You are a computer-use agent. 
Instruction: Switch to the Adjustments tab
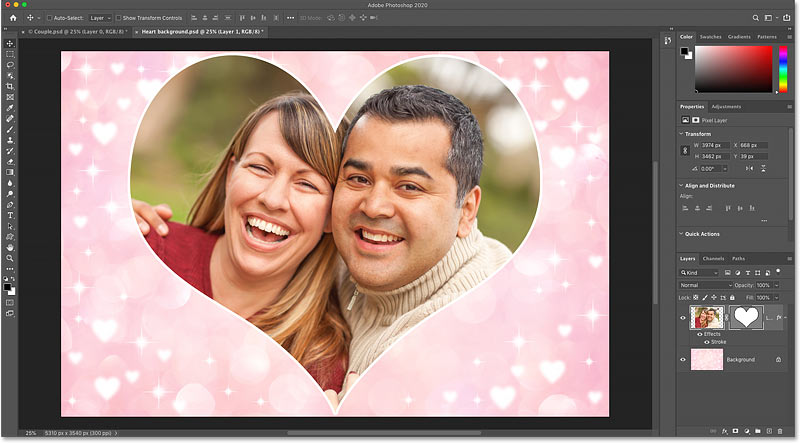pos(726,107)
